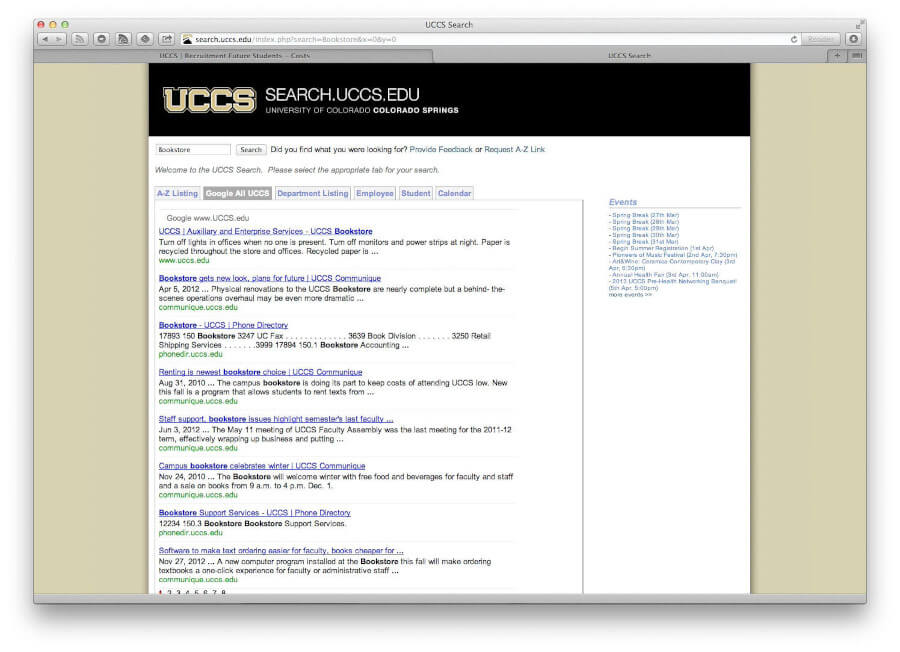Open the Downloads toolbar icon
Screen dimensions: 900x652
click(854, 39)
